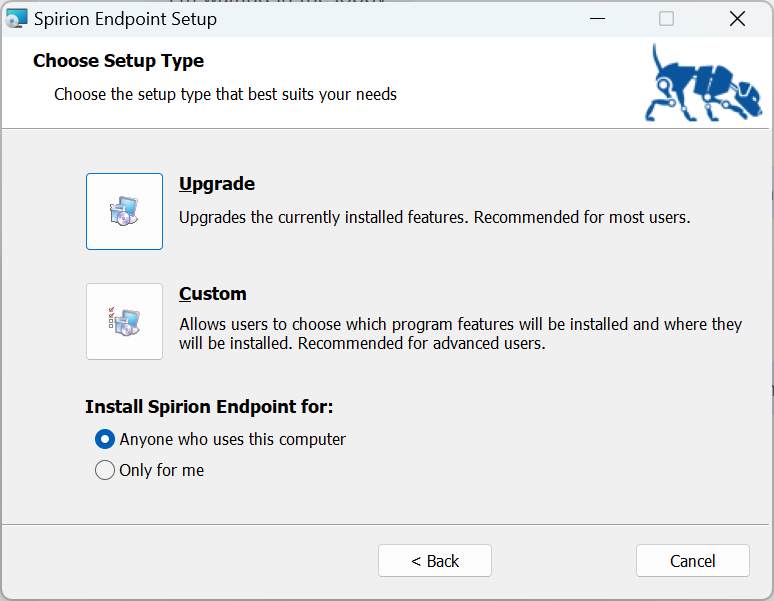The height and width of the screenshot is (601, 774).
Task: Click the "Spirion Endpoint Setup" window title text
Action: coord(125,19)
